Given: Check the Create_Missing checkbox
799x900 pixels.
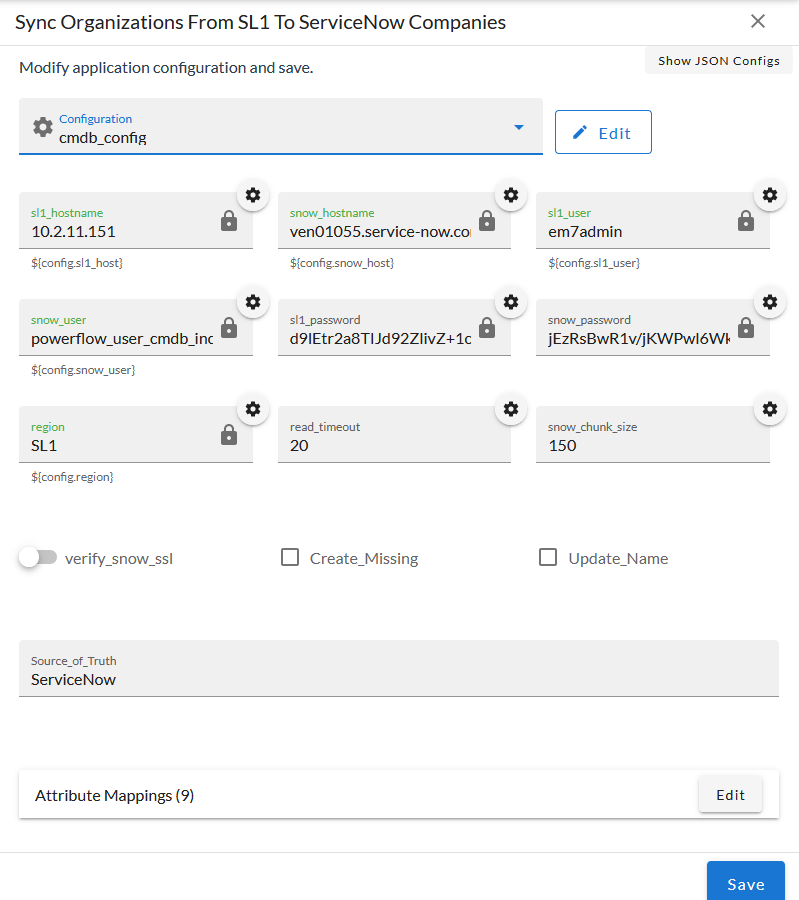Looking at the screenshot, I should 290,557.
